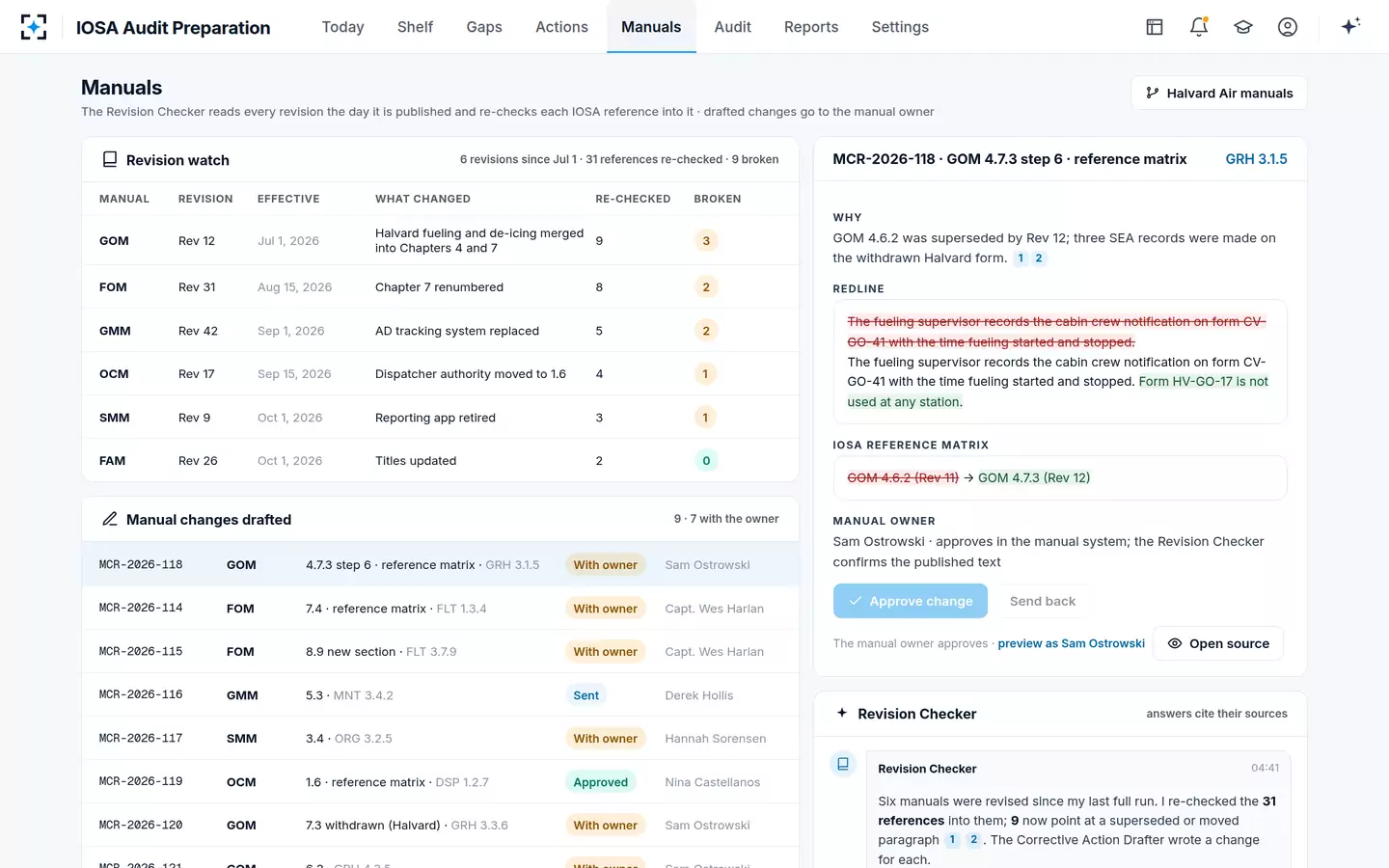This screenshot has height=868, width=1389.
Task: Open the Gaps tab
Action: point(484,27)
